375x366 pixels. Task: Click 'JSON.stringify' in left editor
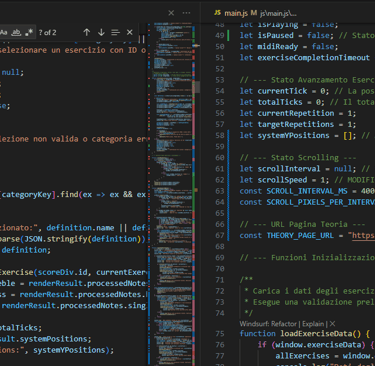pyautogui.click(x=56, y=239)
